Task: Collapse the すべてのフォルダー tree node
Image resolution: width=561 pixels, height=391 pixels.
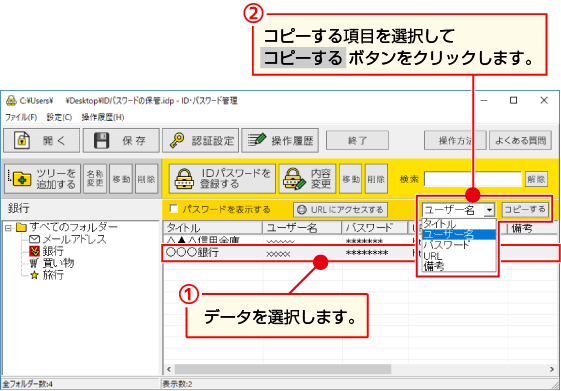Action: tap(9, 228)
